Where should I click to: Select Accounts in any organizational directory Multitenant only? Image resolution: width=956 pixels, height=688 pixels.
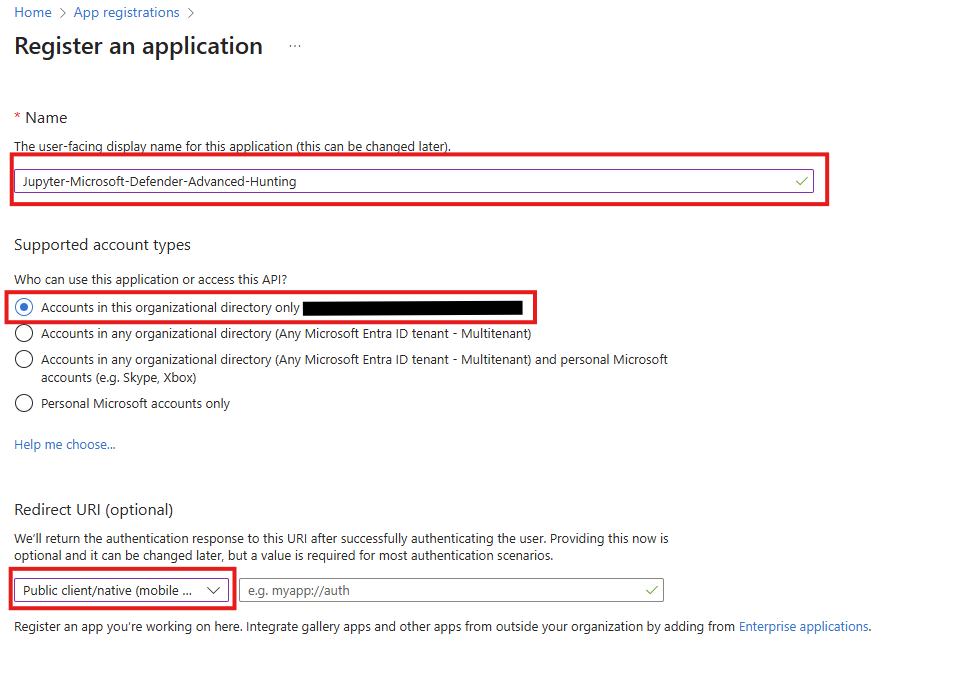[24, 333]
